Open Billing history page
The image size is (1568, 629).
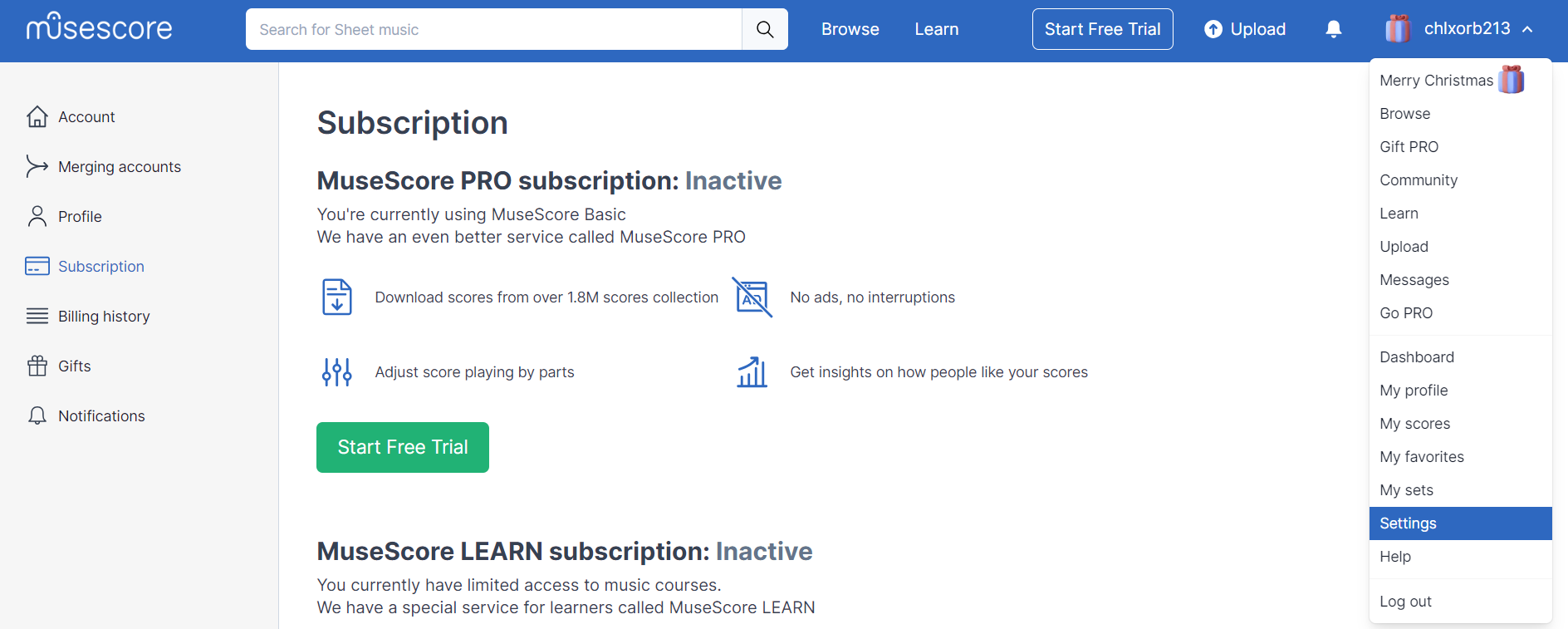point(104,316)
